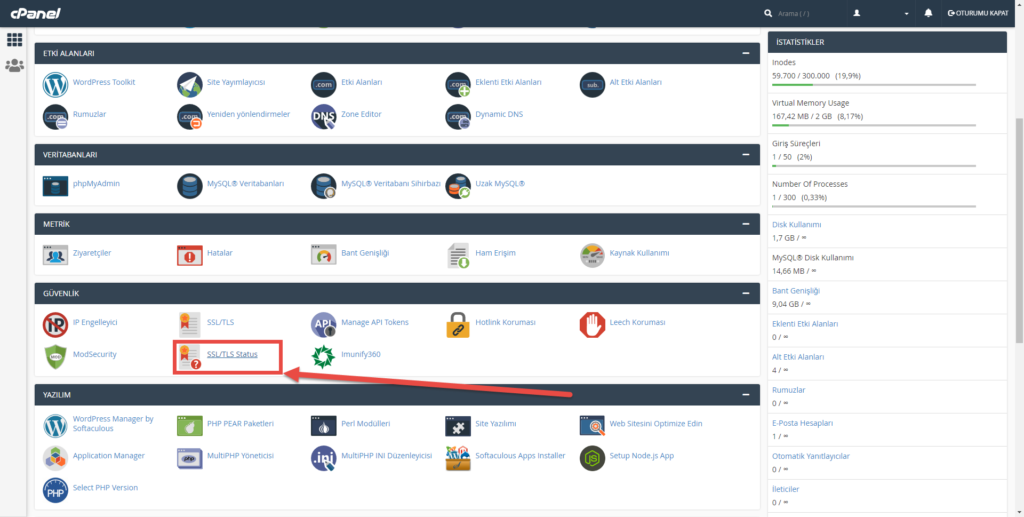Click the ModSecurity shield icon
This screenshot has width=1024, height=517.
click(55, 356)
